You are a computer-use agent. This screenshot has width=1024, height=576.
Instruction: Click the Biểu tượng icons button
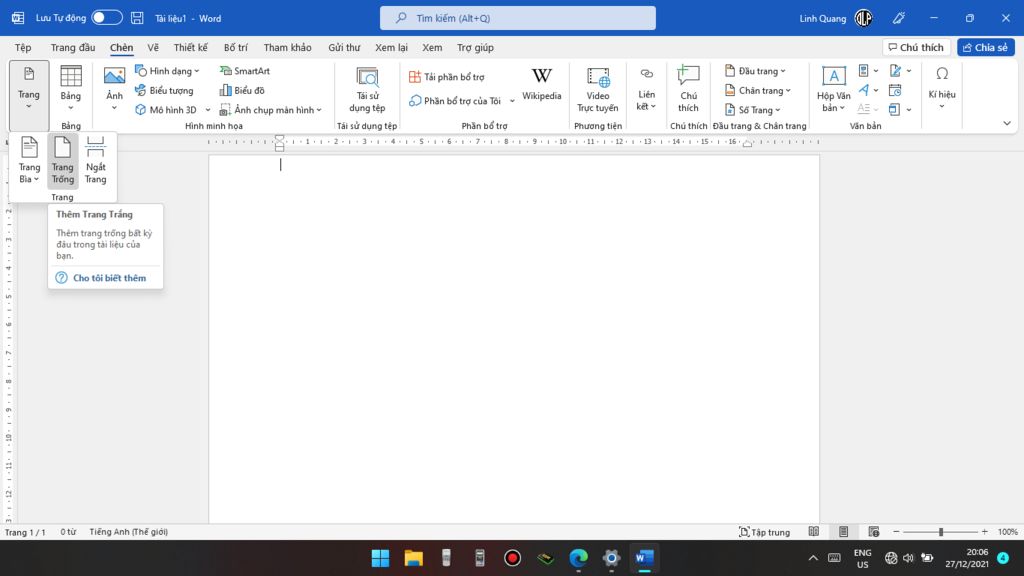[x=164, y=90]
